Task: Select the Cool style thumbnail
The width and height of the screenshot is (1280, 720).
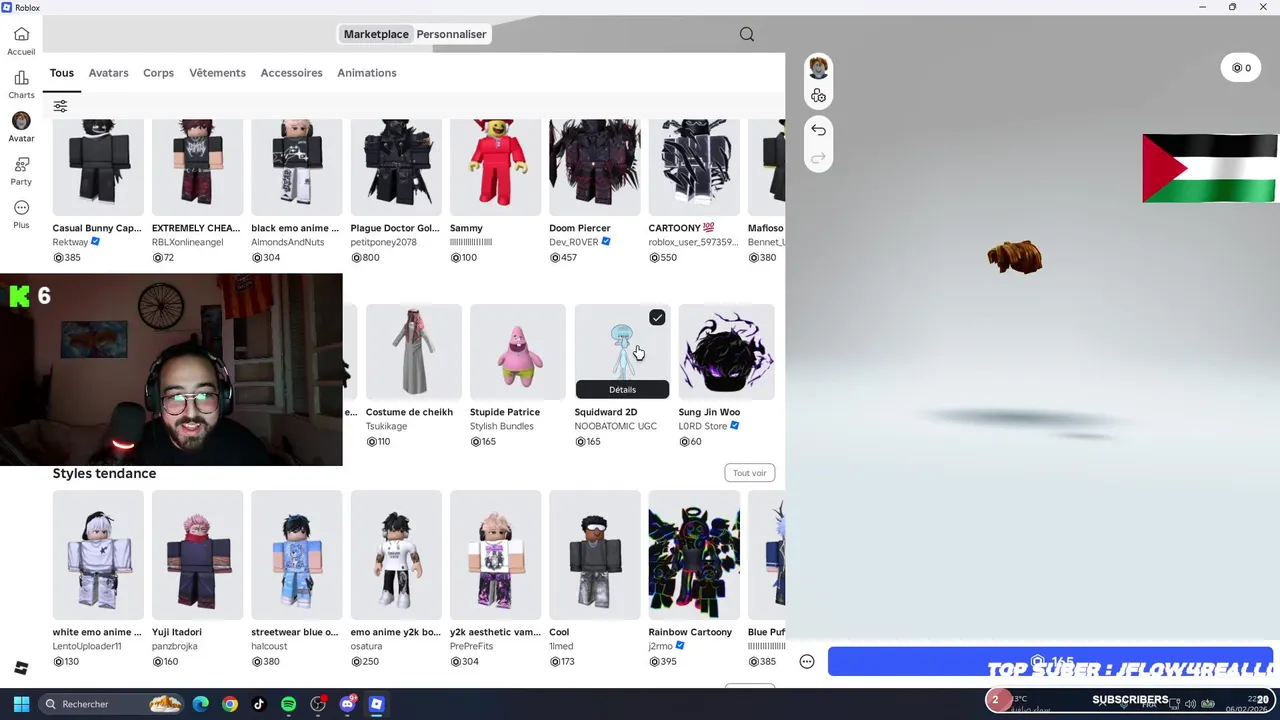Action: click(x=594, y=555)
